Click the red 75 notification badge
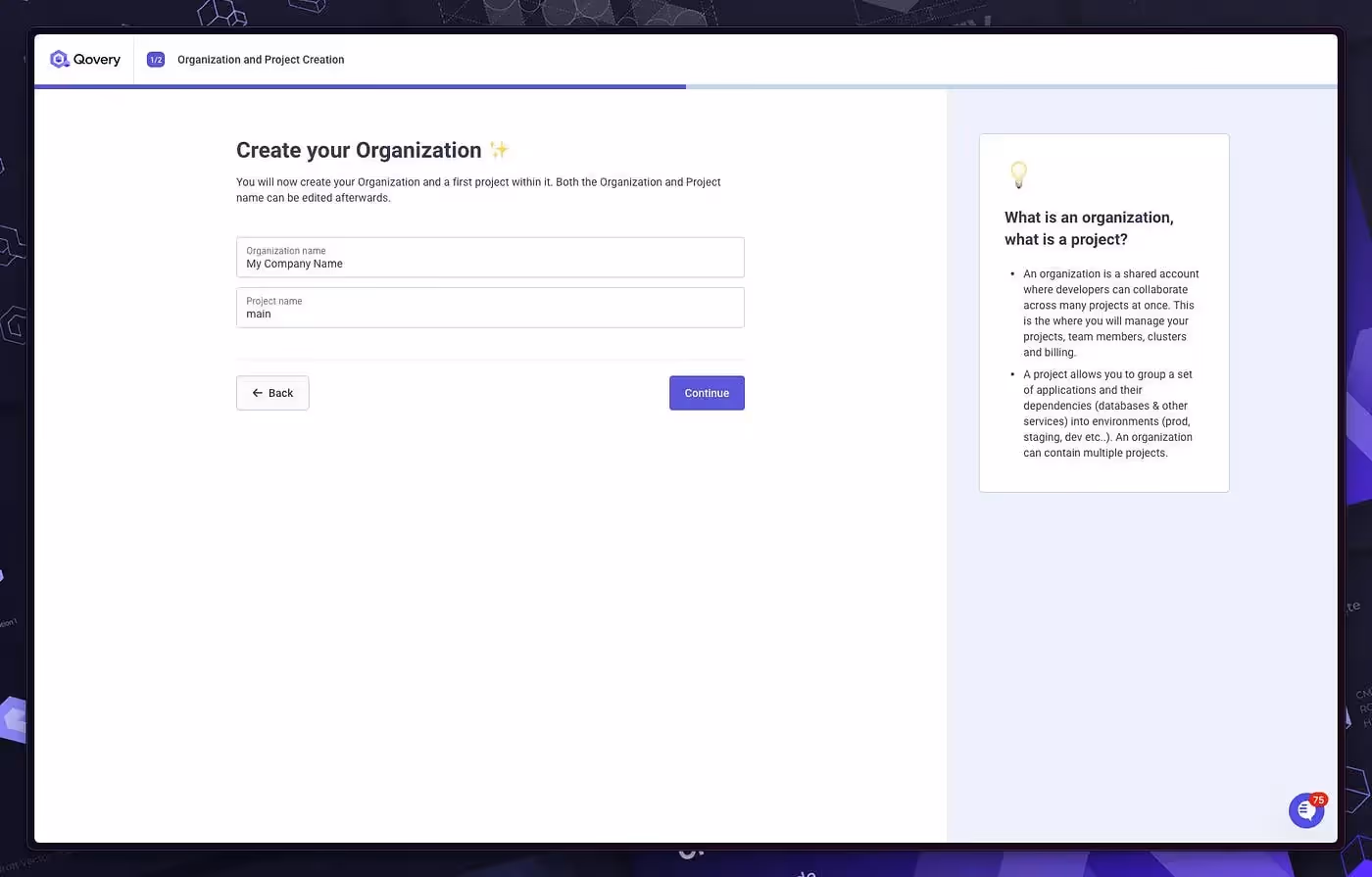The width and height of the screenshot is (1372, 877). [1318, 799]
